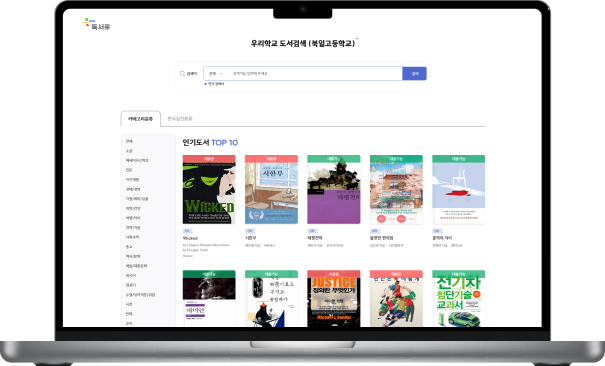605x366 pixels.
Task: Click the 독서로 logo in the header
Action: click(96, 24)
